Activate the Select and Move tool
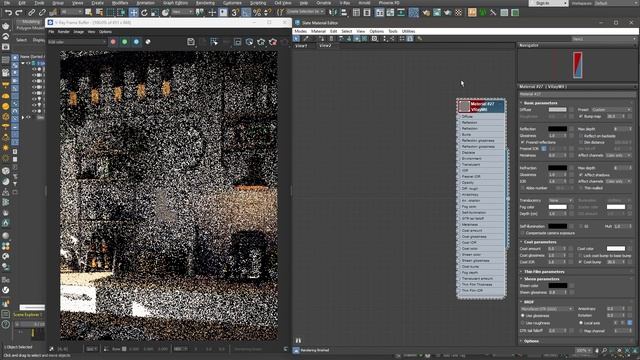640x360 pixels. point(133,13)
